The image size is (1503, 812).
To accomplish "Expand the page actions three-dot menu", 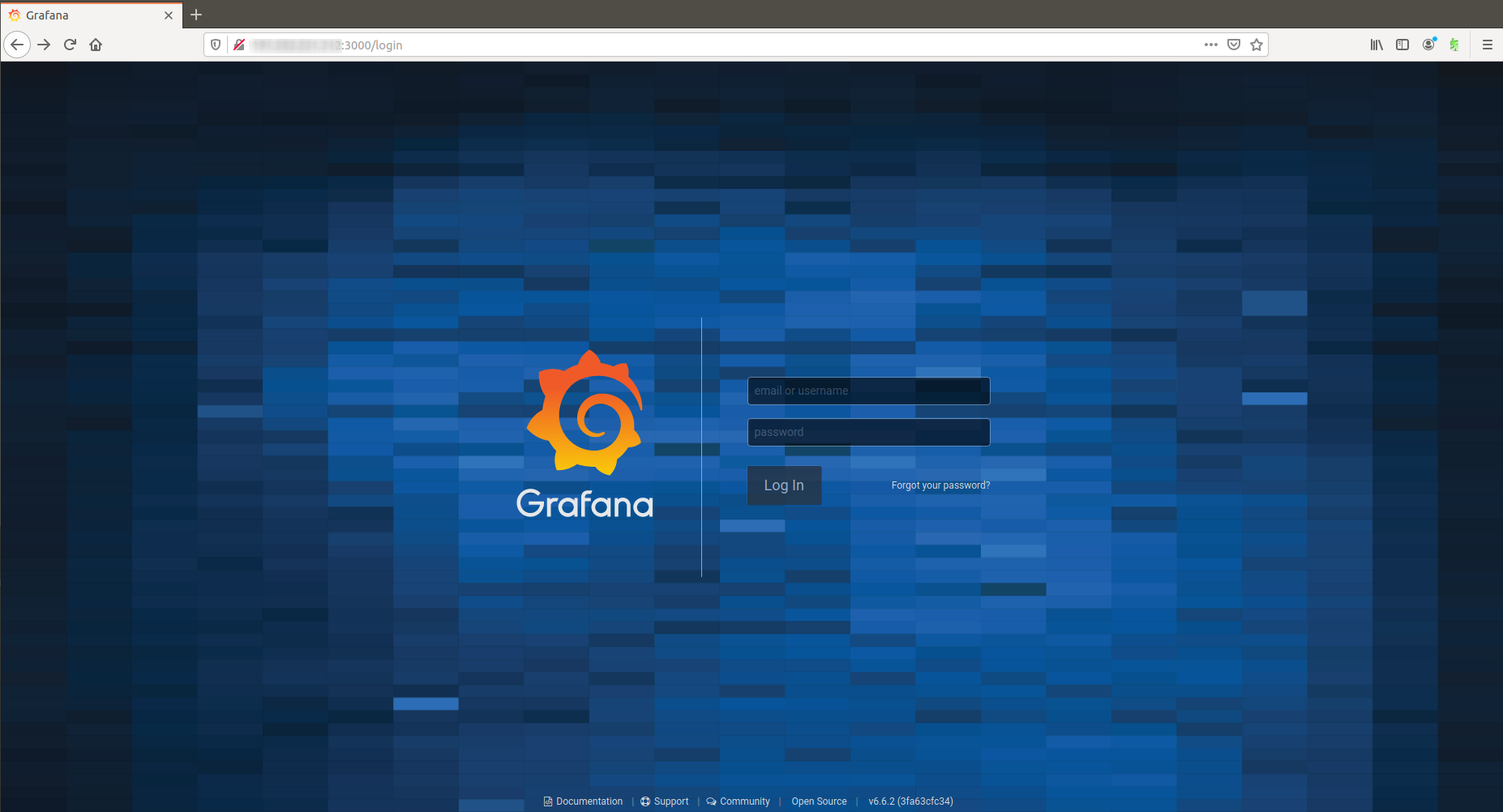I will [x=1211, y=45].
